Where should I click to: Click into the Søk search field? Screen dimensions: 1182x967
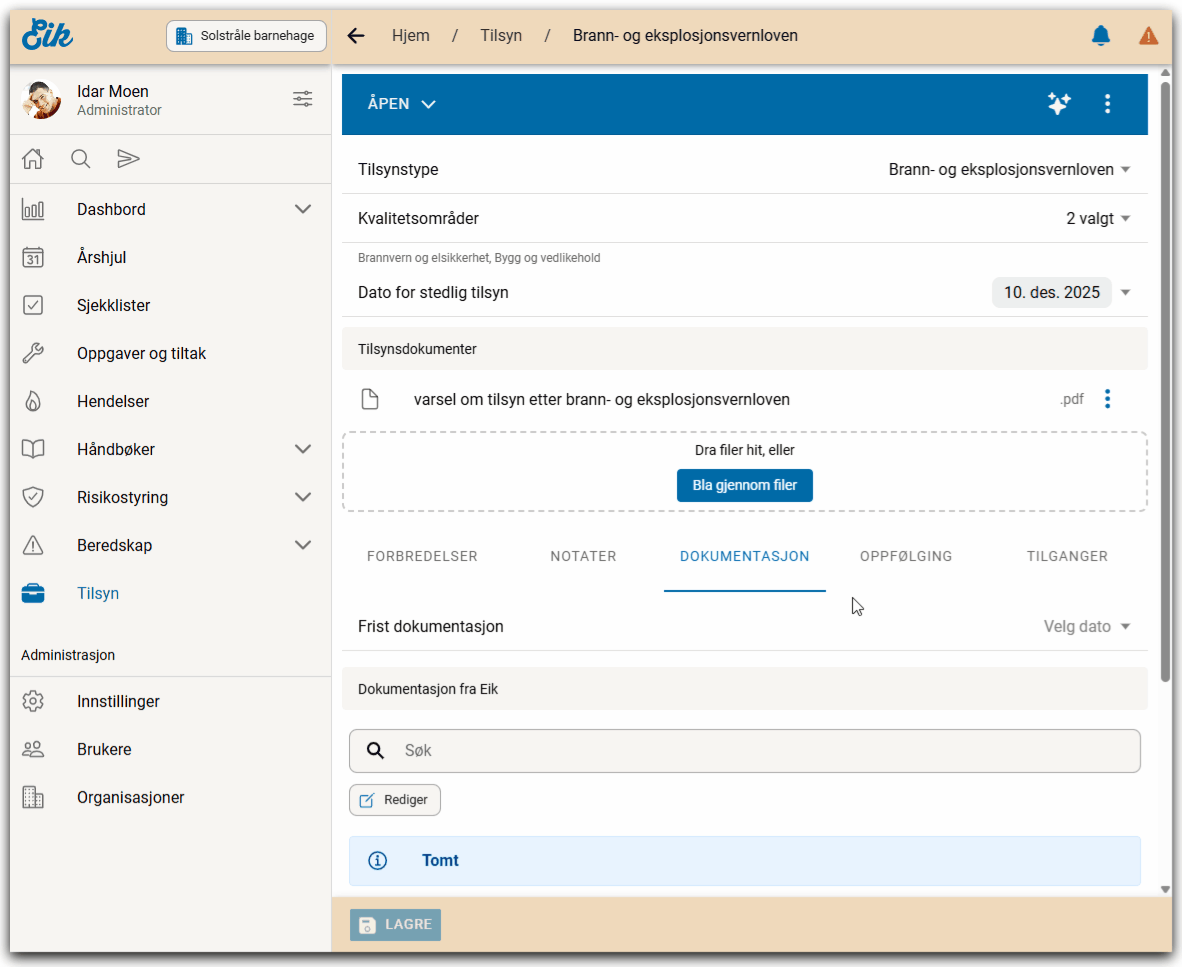[x=760, y=750]
